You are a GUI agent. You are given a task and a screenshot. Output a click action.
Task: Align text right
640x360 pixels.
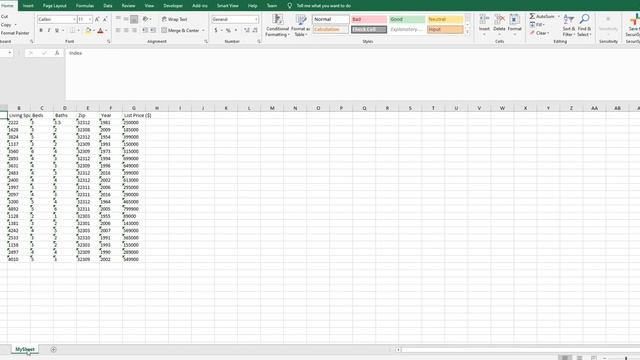[x=134, y=31]
